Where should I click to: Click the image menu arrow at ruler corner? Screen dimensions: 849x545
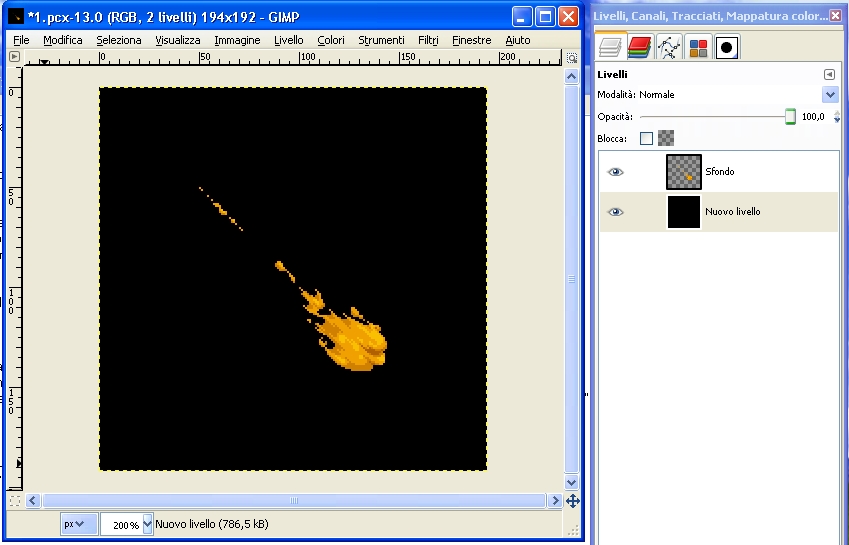(x=15, y=56)
